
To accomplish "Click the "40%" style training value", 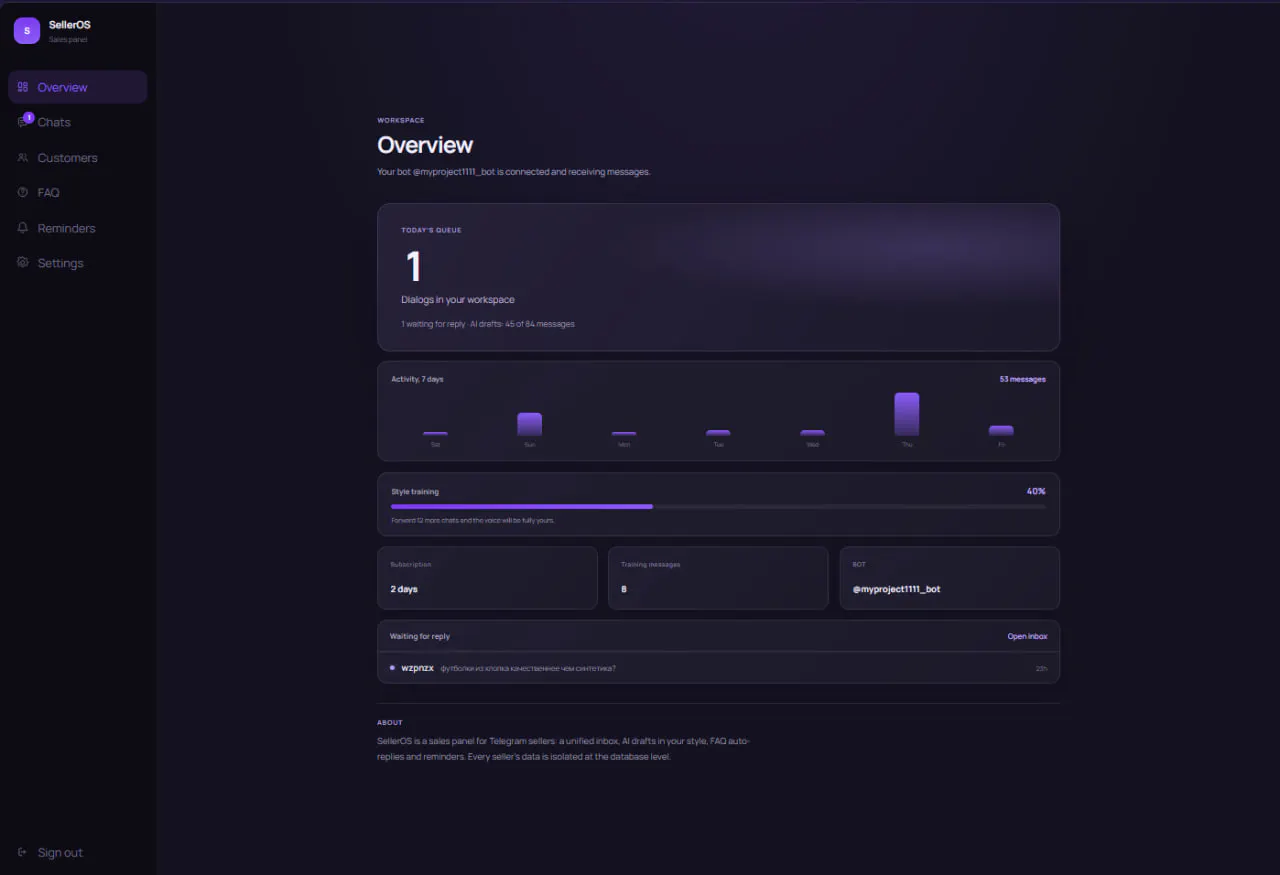I will tap(1036, 491).
